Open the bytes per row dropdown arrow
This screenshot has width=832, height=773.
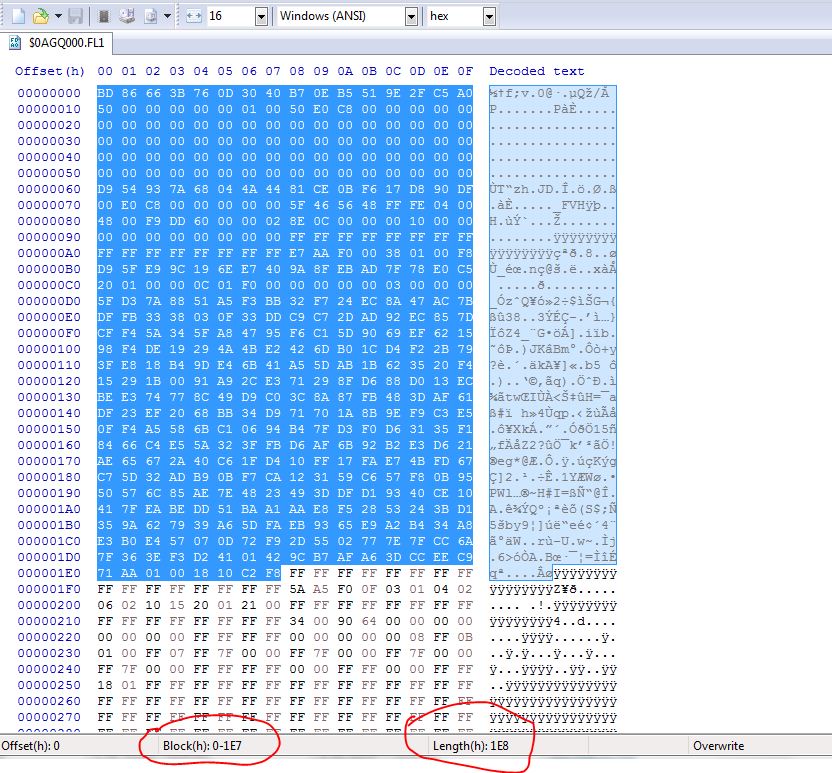(x=261, y=16)
